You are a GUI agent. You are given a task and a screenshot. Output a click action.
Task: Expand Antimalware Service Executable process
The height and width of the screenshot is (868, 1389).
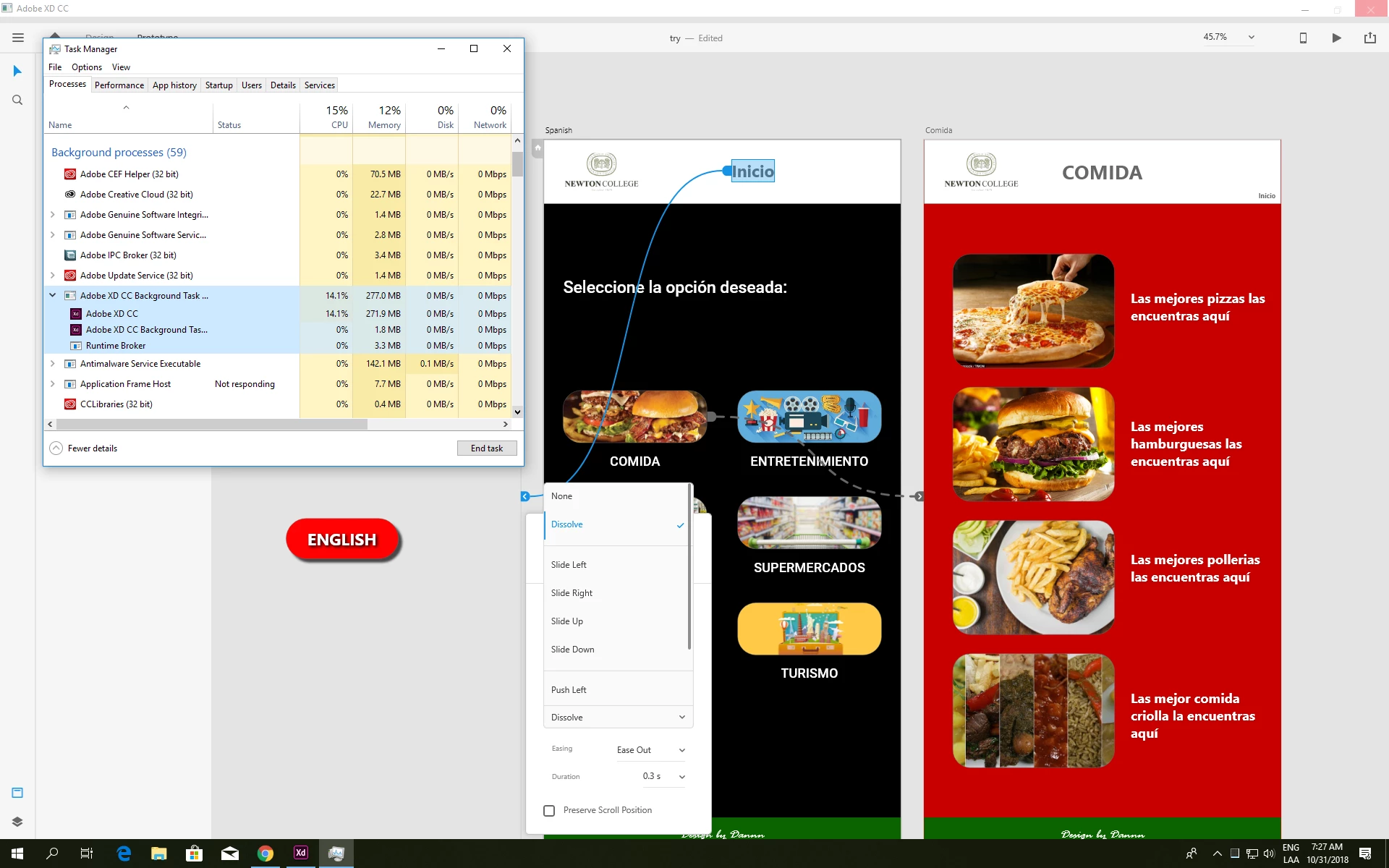[53, 364]
